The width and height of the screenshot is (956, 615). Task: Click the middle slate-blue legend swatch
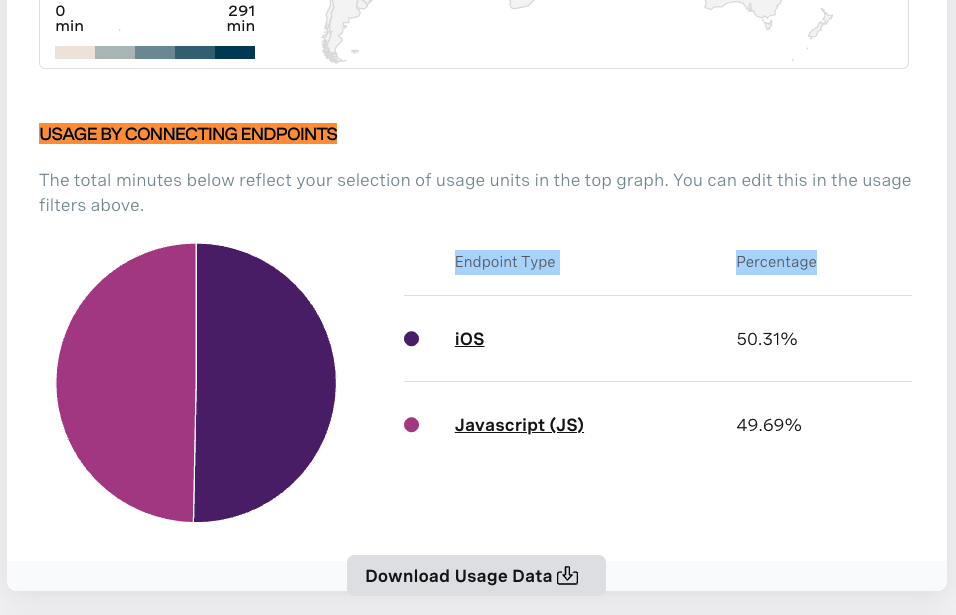155,52
